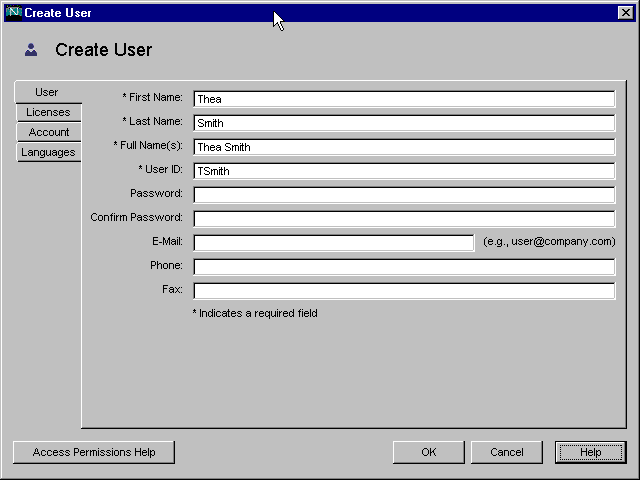
Task: Switch to the Licenses tab
Action: point(49,112)
